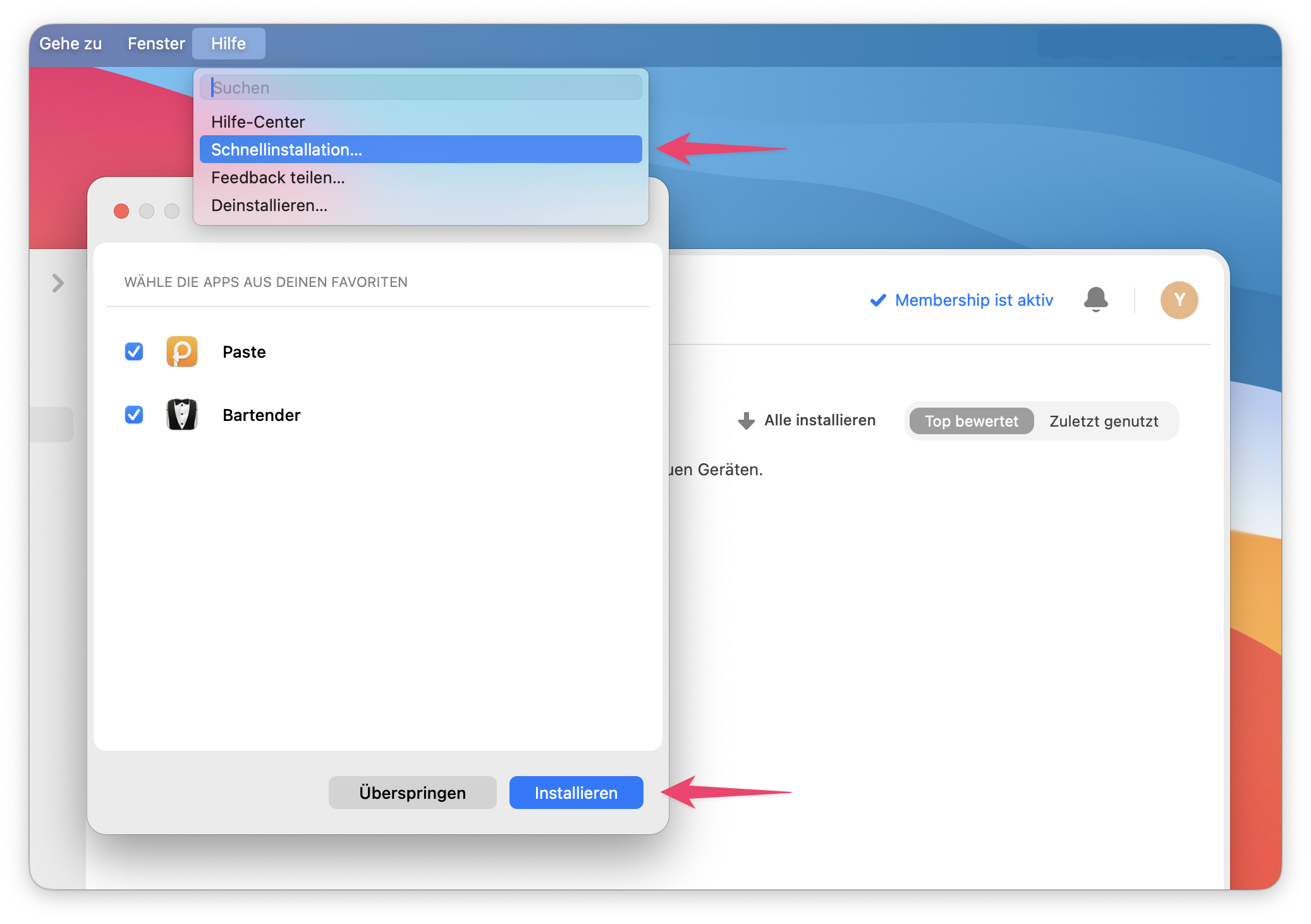The image size is (1311, 924).
Task: Click the Paste app icon
Action: 182,352
